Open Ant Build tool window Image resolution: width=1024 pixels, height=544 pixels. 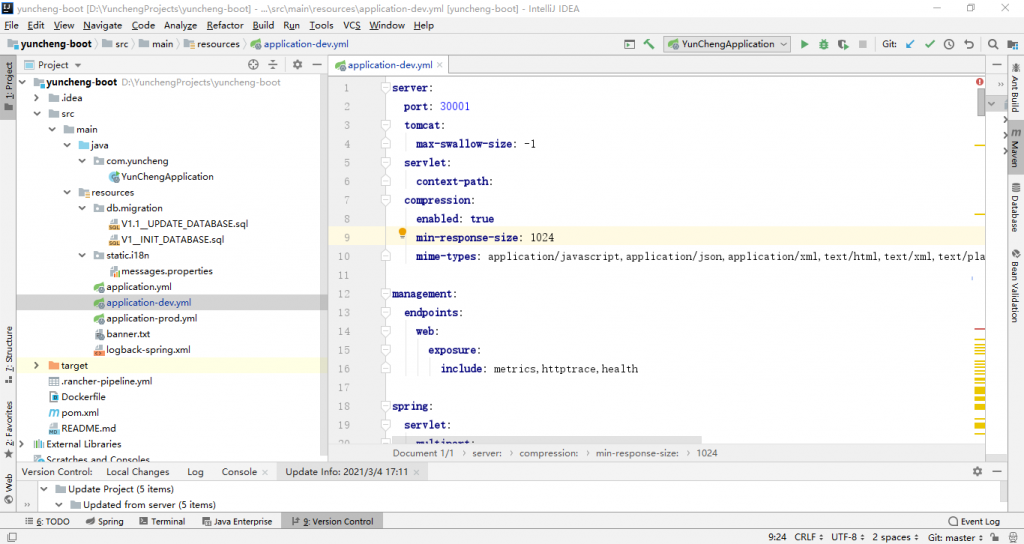(1016, 88)
